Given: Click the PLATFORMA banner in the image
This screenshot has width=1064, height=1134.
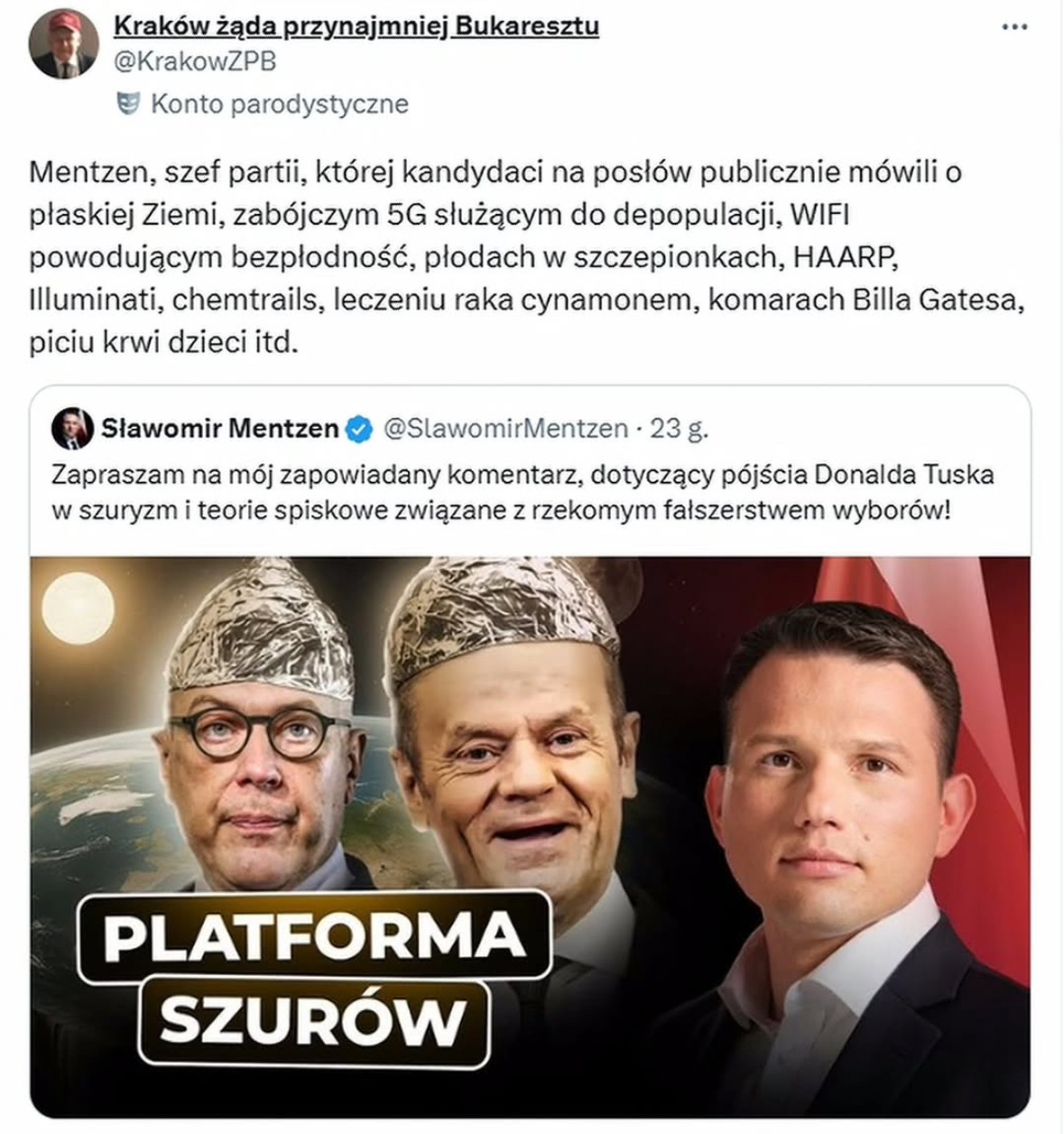Looking at the screenshot, I should click(314, 935).
